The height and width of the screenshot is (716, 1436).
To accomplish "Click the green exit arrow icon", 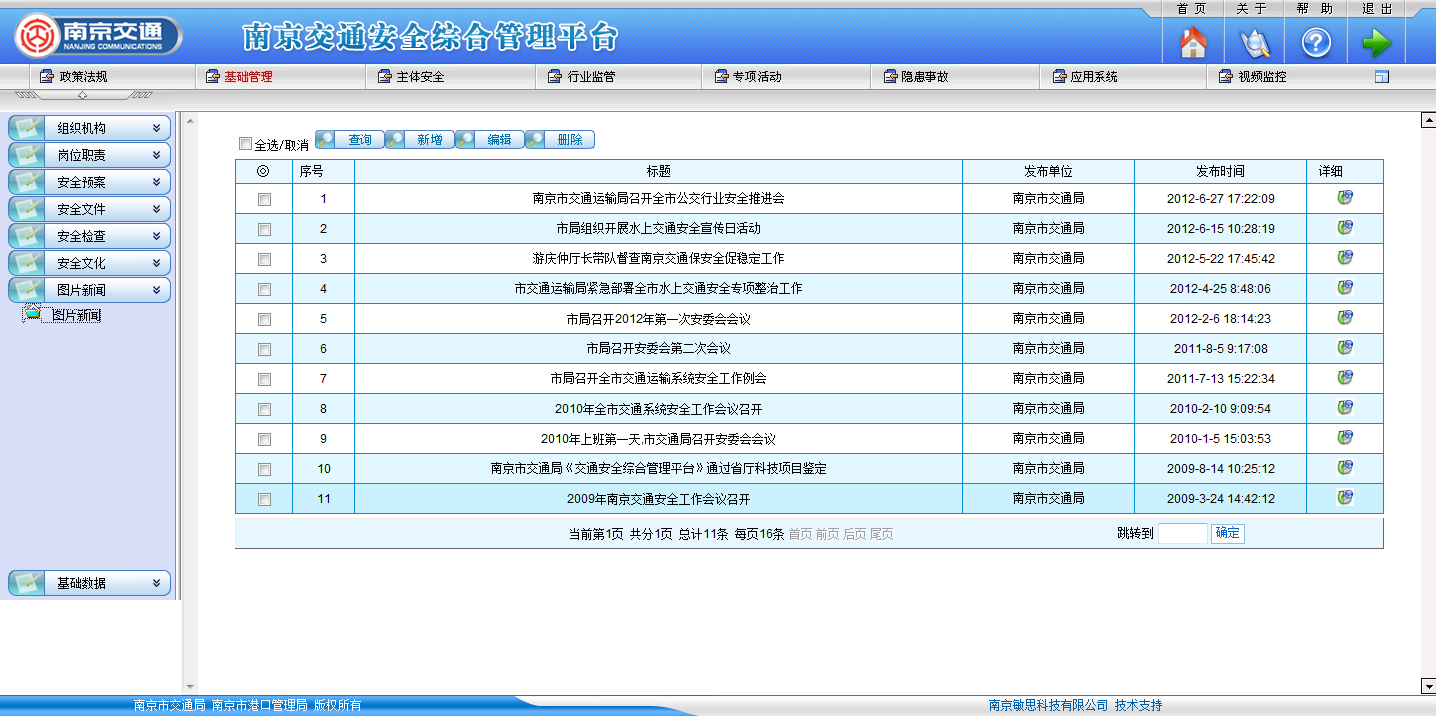I will point(1376,43).
